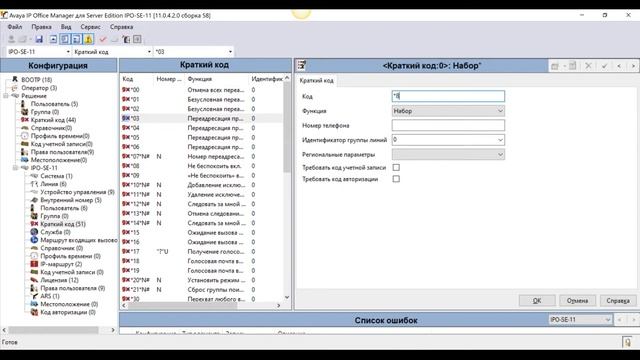Image resolution: width=640 pixels, height=360 pixels.
Task: Collapse the Решение tree node
Action: (x=6, y=96)
